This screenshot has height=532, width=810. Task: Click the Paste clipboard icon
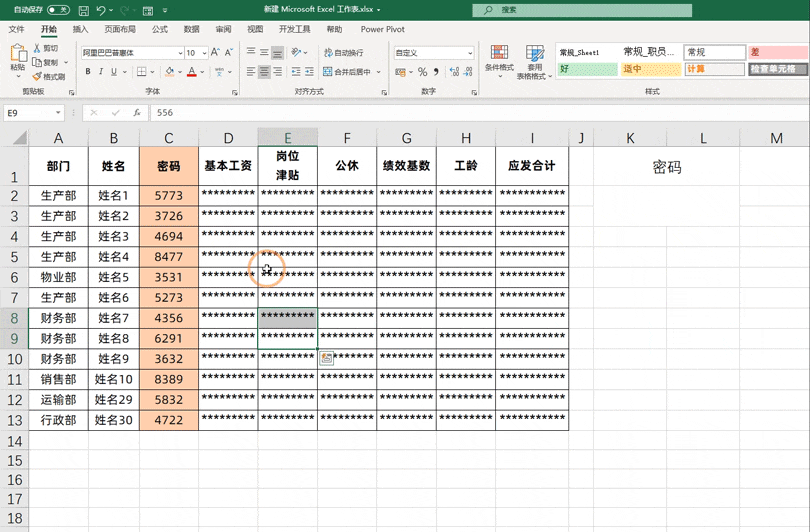[18, 53]
